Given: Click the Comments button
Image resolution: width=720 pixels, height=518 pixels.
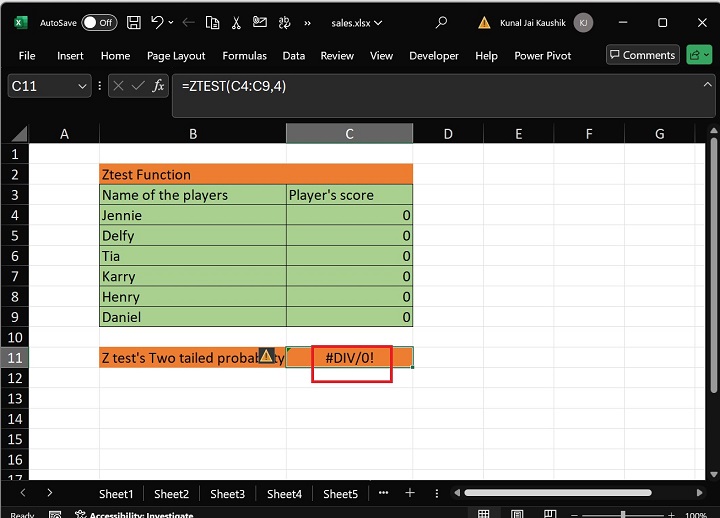Looking at the screenshot, I should [x=642, y=55].
